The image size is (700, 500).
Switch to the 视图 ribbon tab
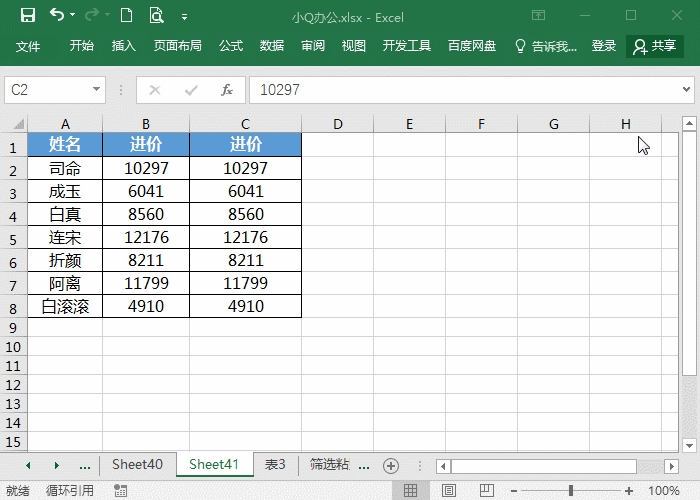pos(354,46)
